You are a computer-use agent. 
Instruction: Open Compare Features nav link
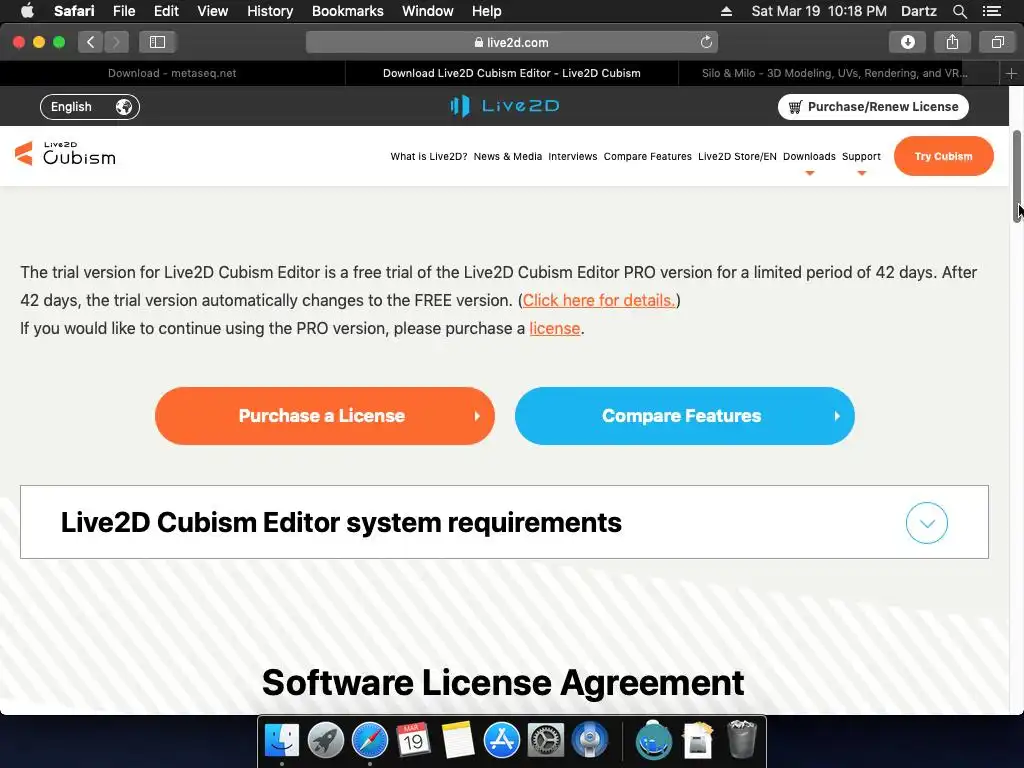647,157
